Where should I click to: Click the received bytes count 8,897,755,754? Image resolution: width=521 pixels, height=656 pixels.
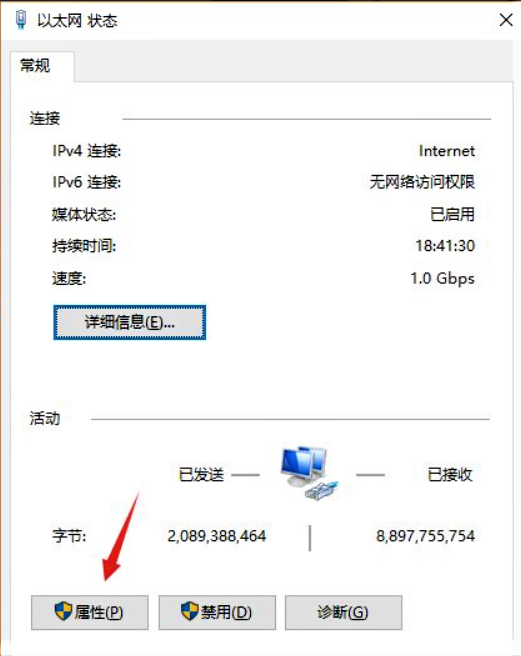pos(425,536)
